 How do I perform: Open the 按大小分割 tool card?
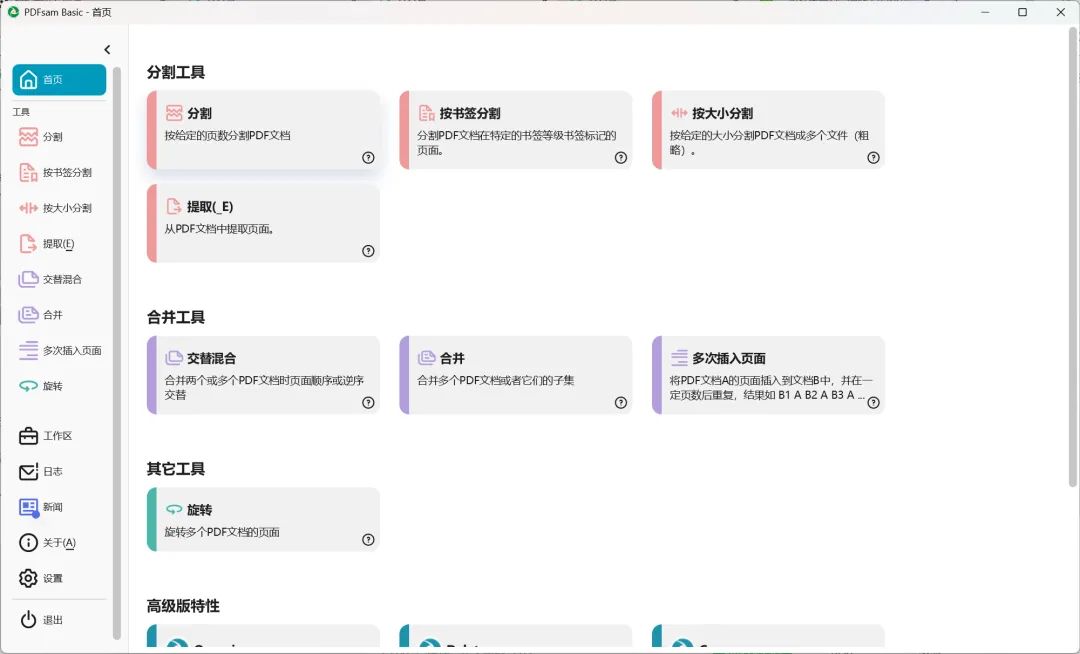768,130
